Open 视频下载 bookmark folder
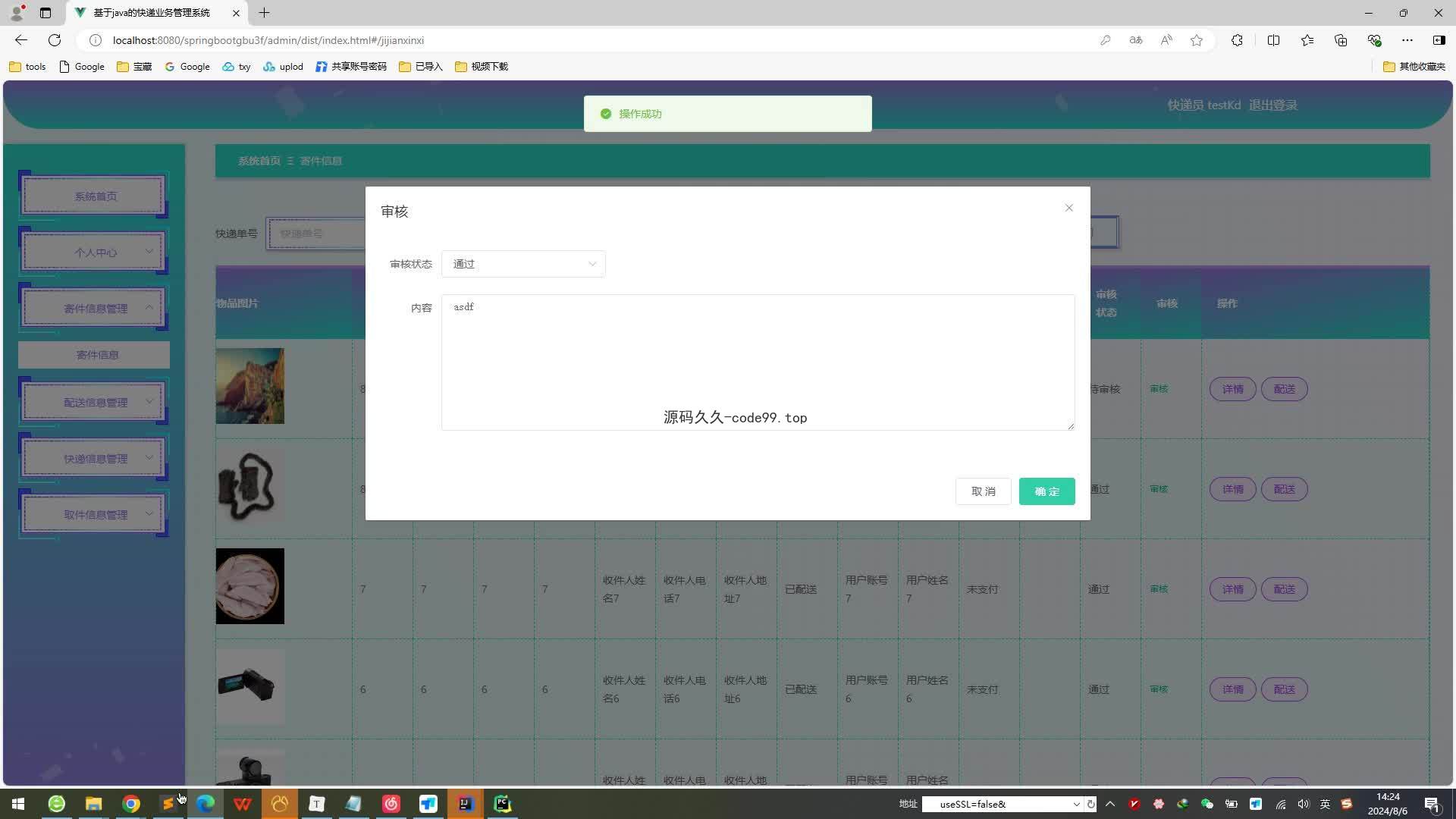This screenshot has width=1456, height=819. click(482, 67)
